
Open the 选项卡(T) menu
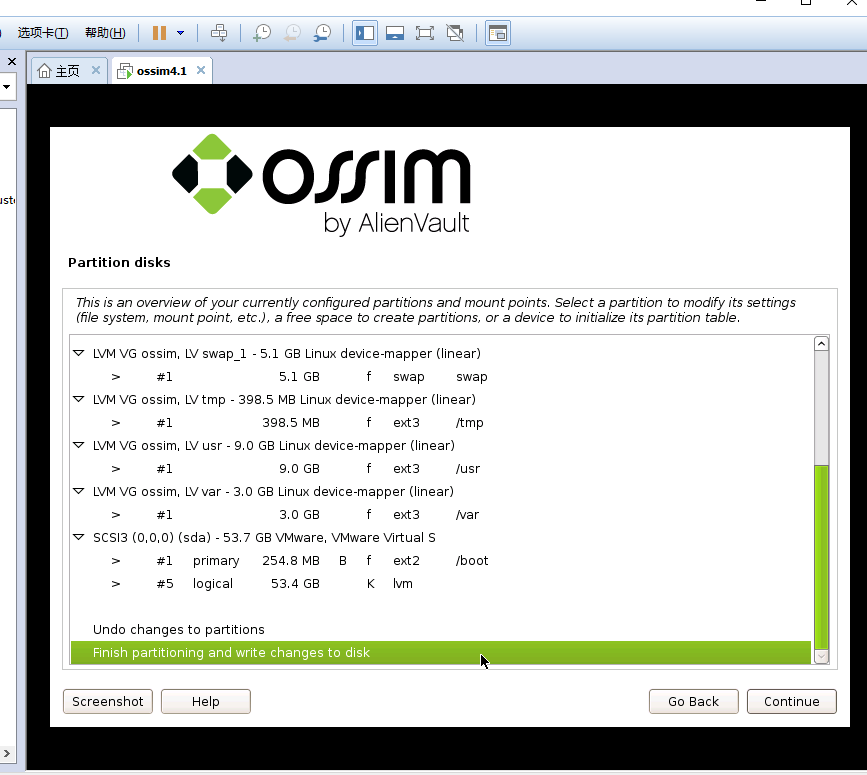(x=43, y=33)
